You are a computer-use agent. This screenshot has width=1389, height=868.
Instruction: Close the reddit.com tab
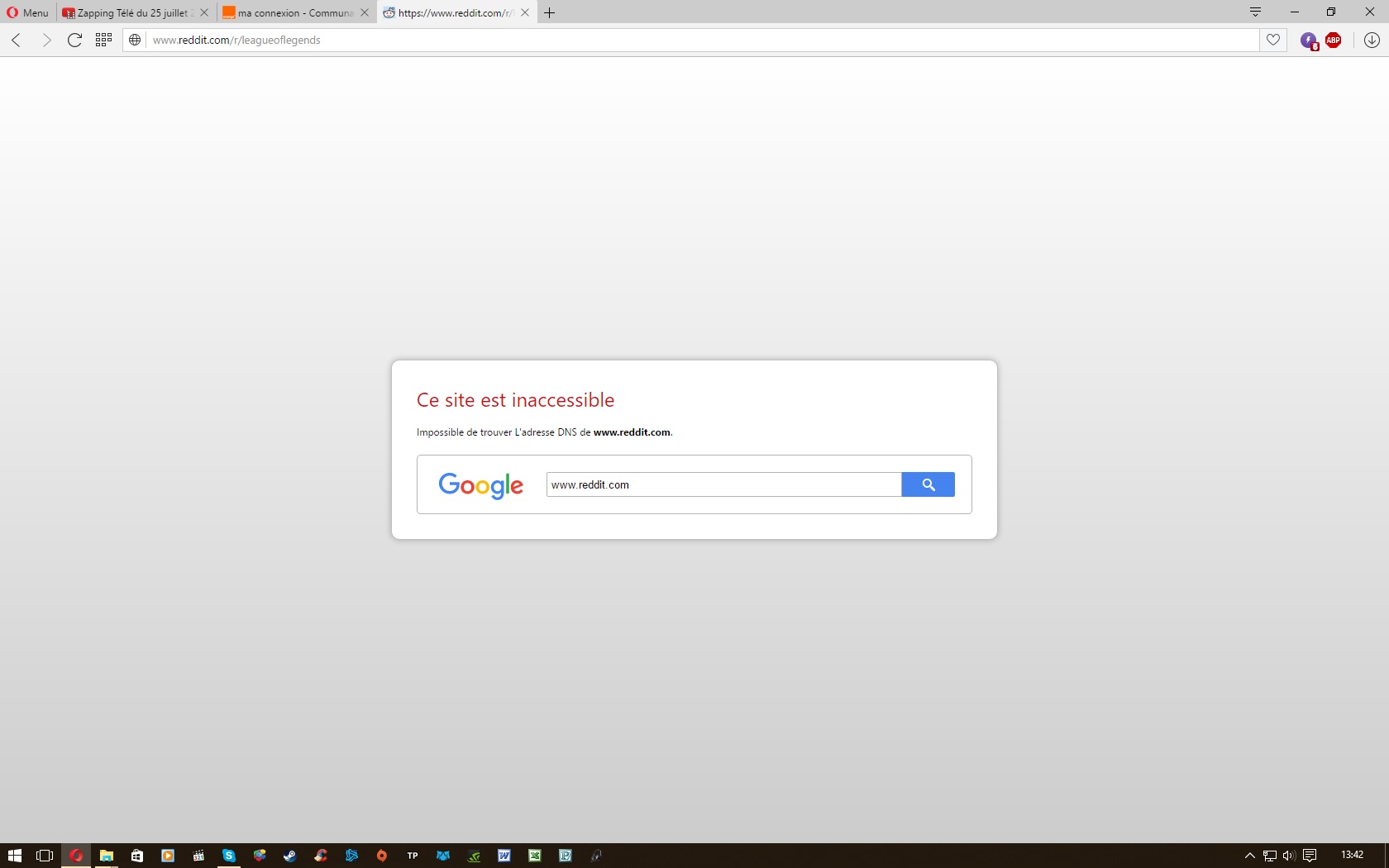coord(525,12)
